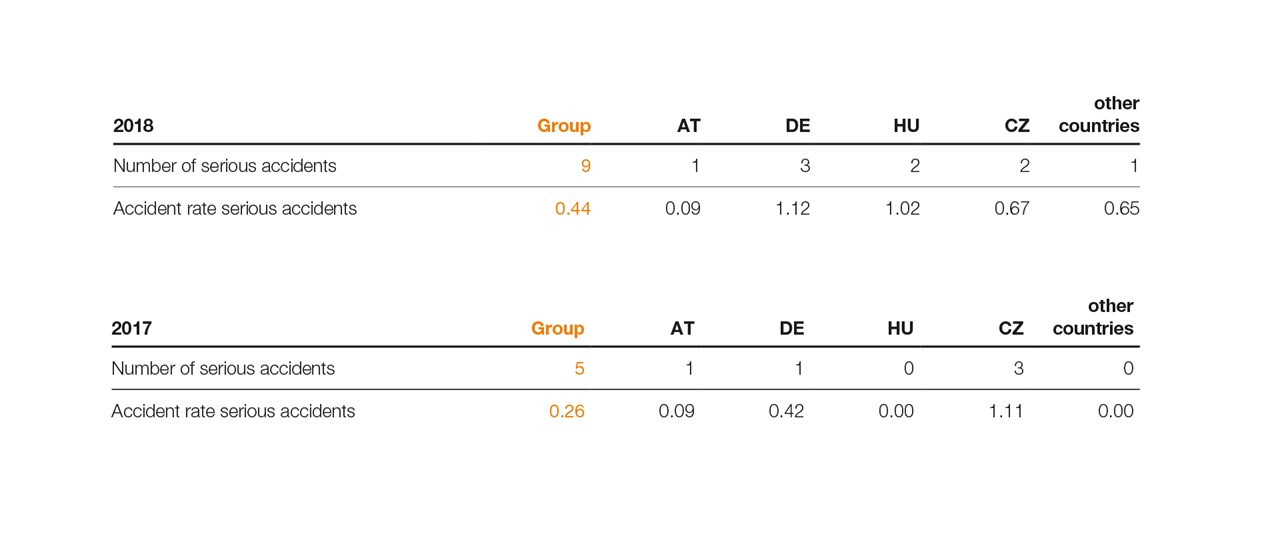Select the Group accident rate 0.44
Viewport: 1280px width, 534px height.
point(573,209)
